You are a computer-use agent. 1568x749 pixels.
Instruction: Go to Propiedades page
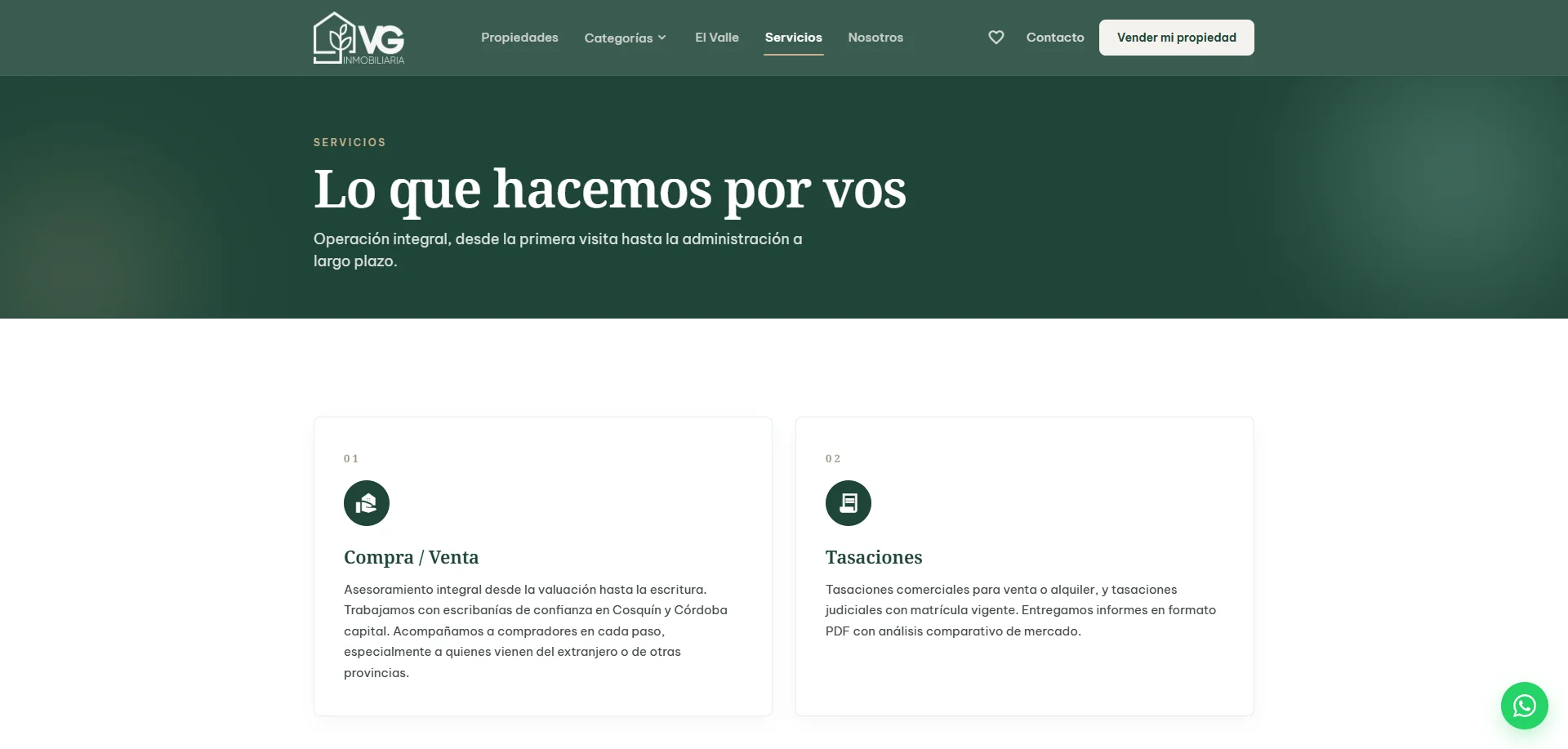click(519, 38)
